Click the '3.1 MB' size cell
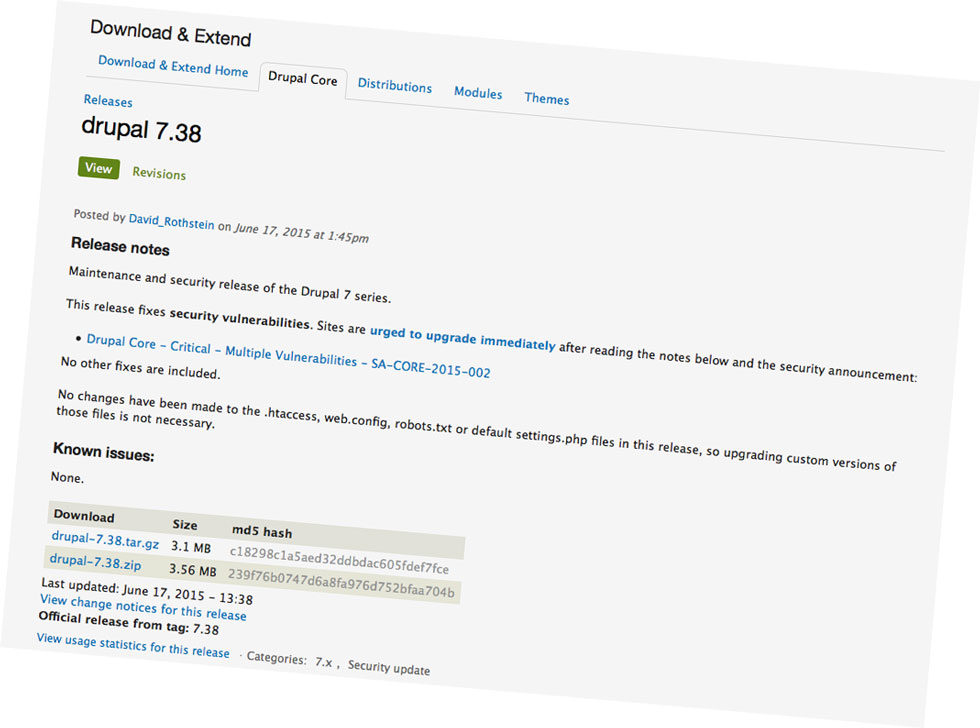 tap(191, 547)
